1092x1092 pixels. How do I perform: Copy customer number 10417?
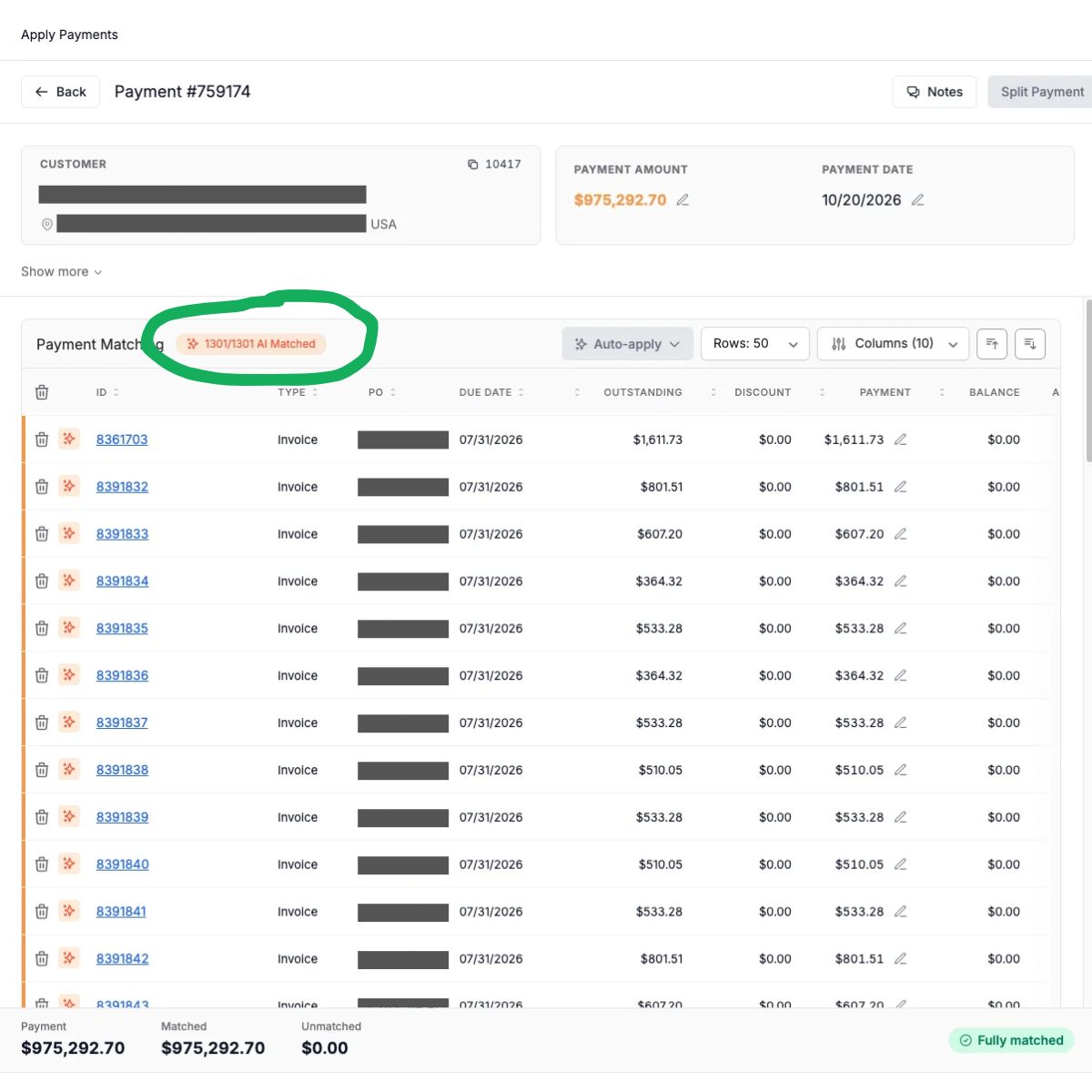[x=473, y=165]
